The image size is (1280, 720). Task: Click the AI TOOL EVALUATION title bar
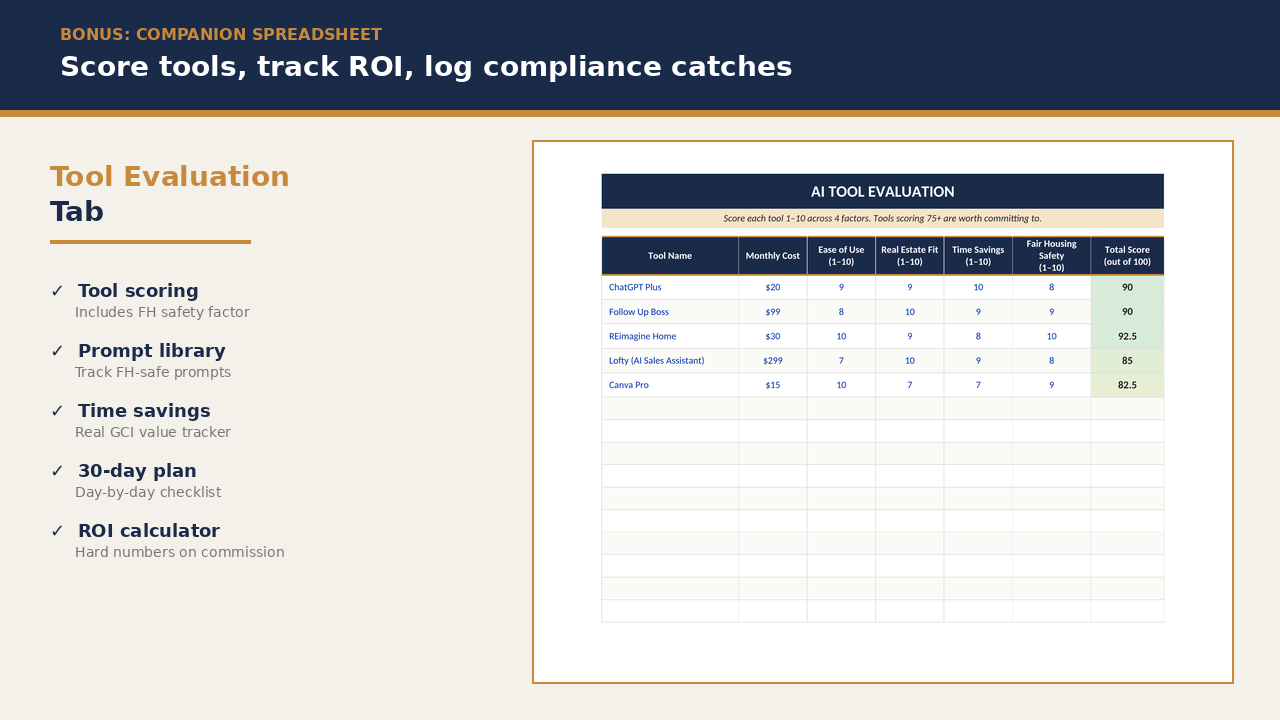[x=883, y=191]
